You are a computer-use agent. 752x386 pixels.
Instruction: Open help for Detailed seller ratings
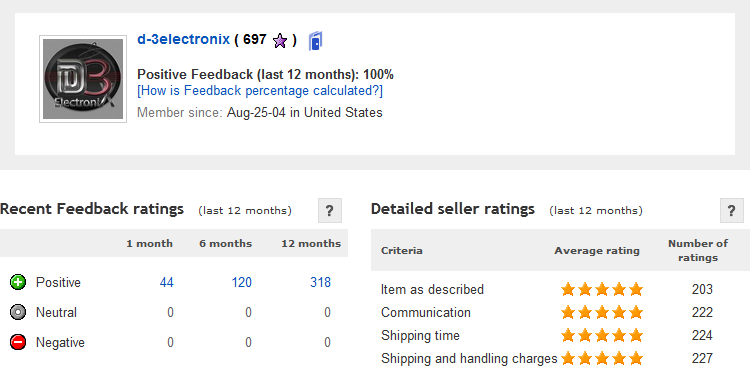point(732,211)
